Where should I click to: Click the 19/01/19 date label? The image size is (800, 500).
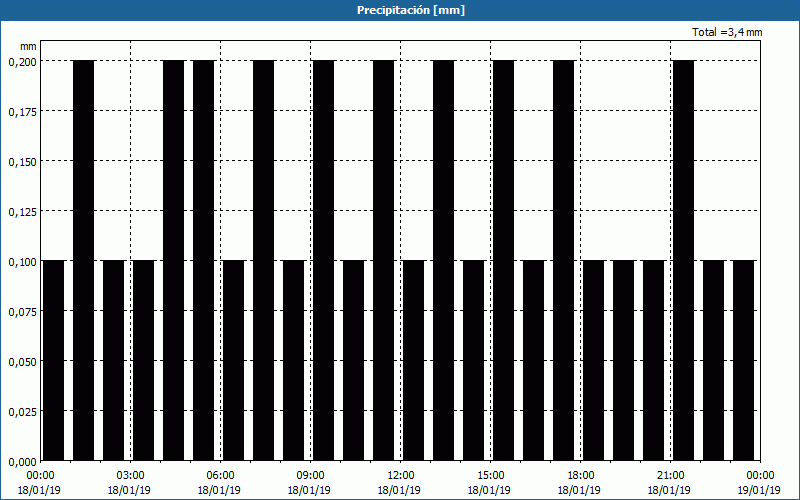click(x=759, y=490)
